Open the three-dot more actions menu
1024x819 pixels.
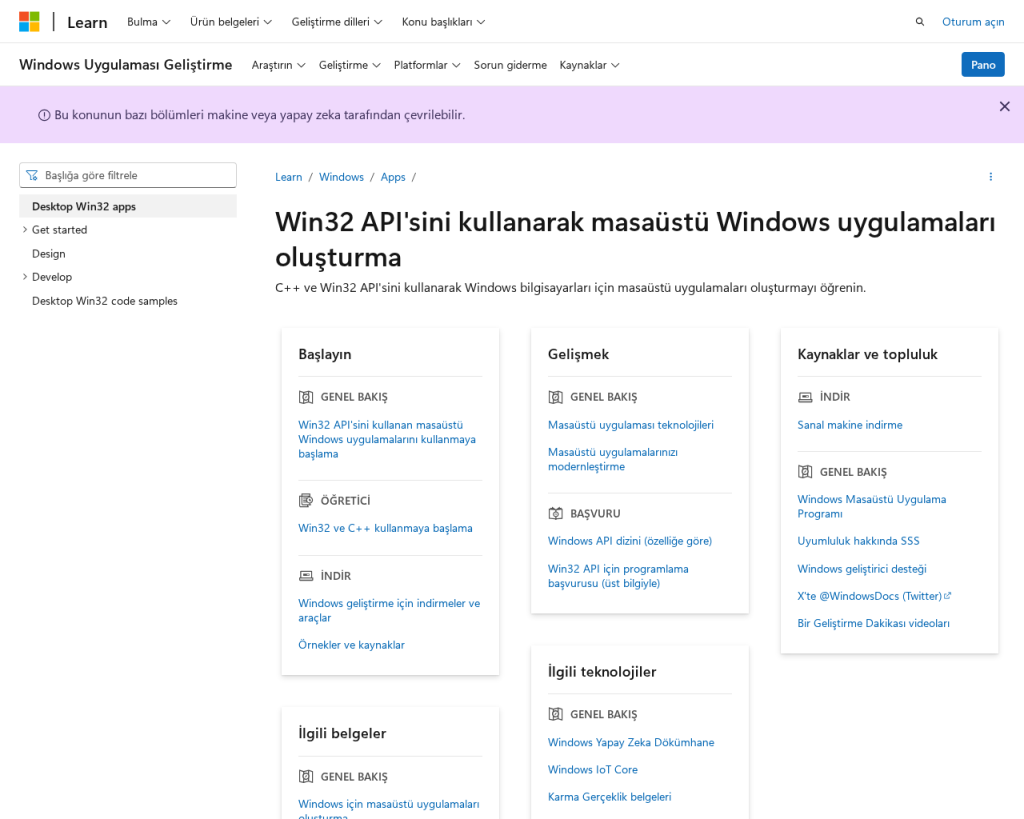point(991,177)
